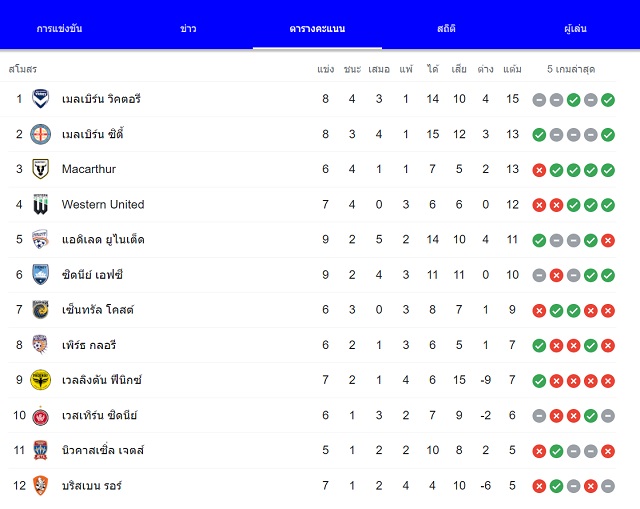Click the Brisbane Roar orange crest
Image resolution: width=640 pixels, height=509 pixels.
click(x=40, y=485)
